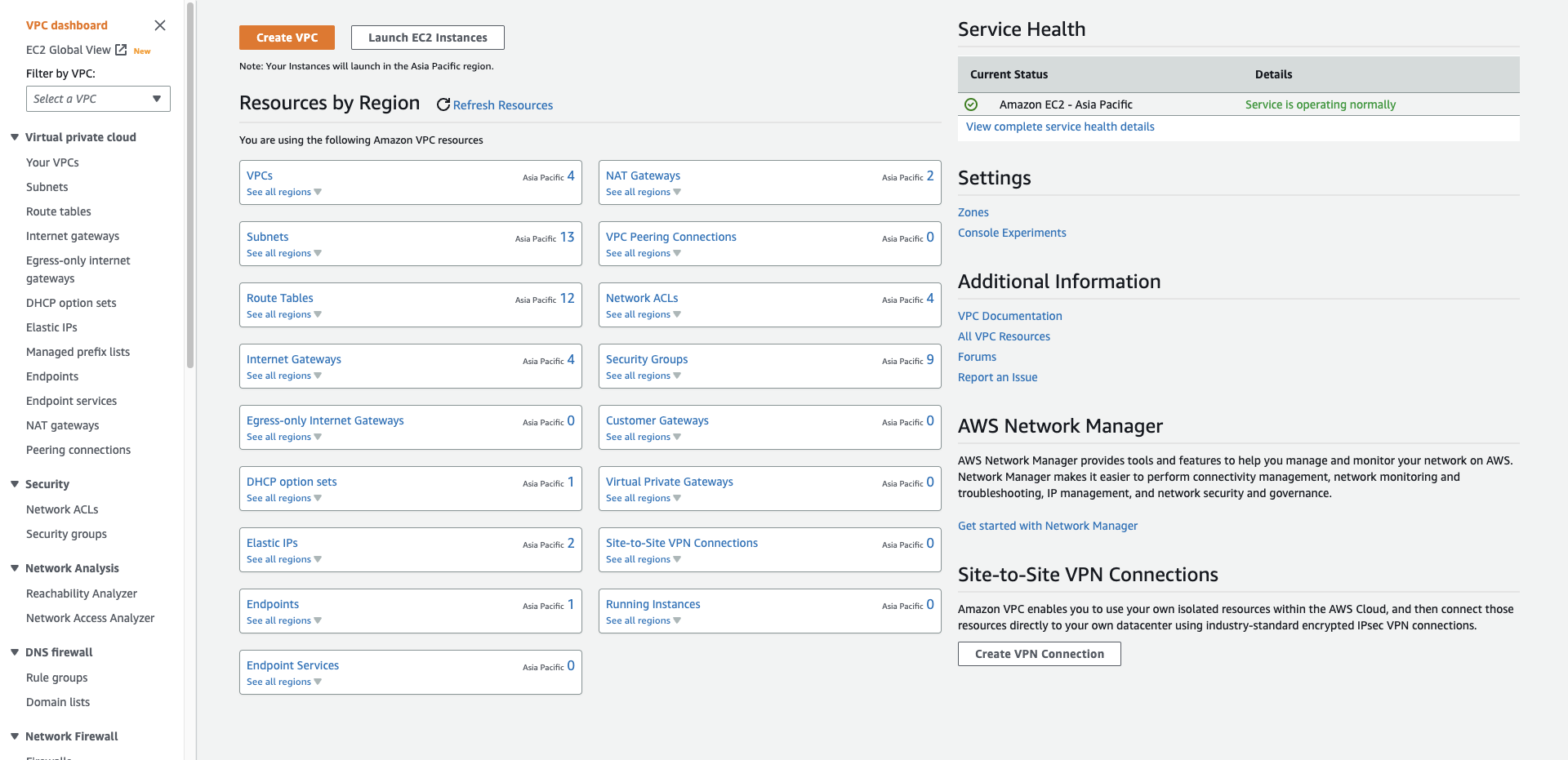Open Reachability Analyzer in sidebar
1568x760 pixels.
82,593
